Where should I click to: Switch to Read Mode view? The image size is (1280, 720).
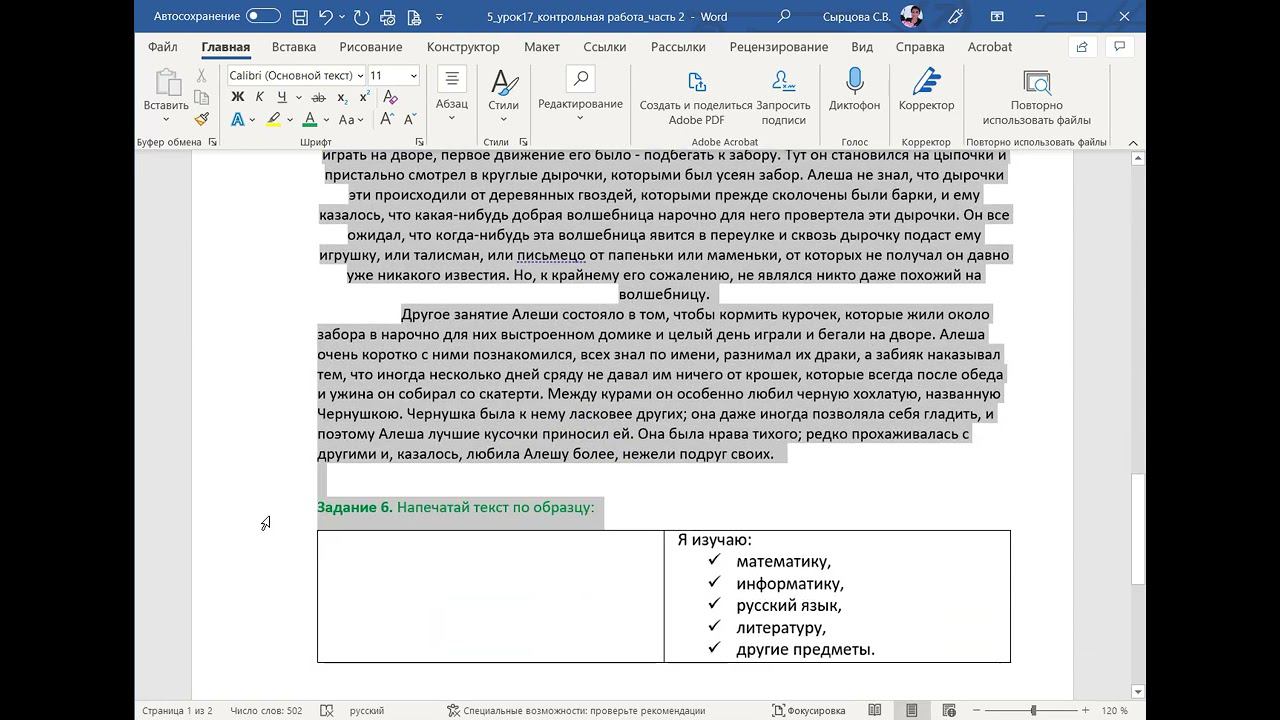point(875,711)
